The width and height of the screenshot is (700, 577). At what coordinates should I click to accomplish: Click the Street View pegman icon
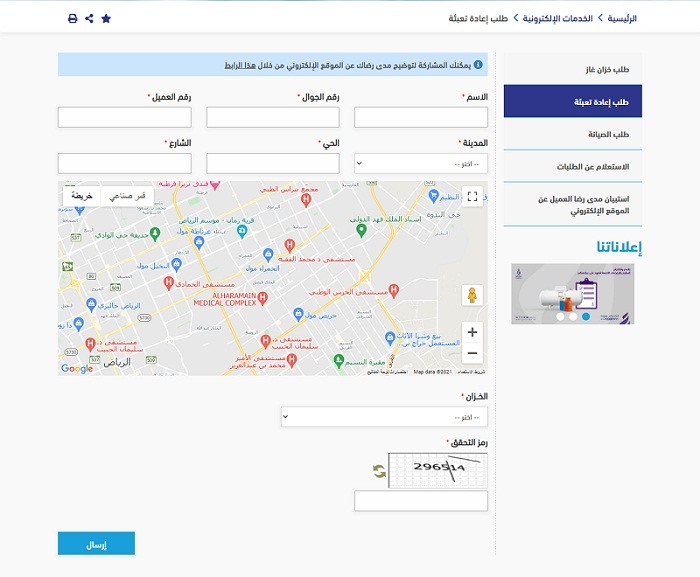click(x=472, y=295)
